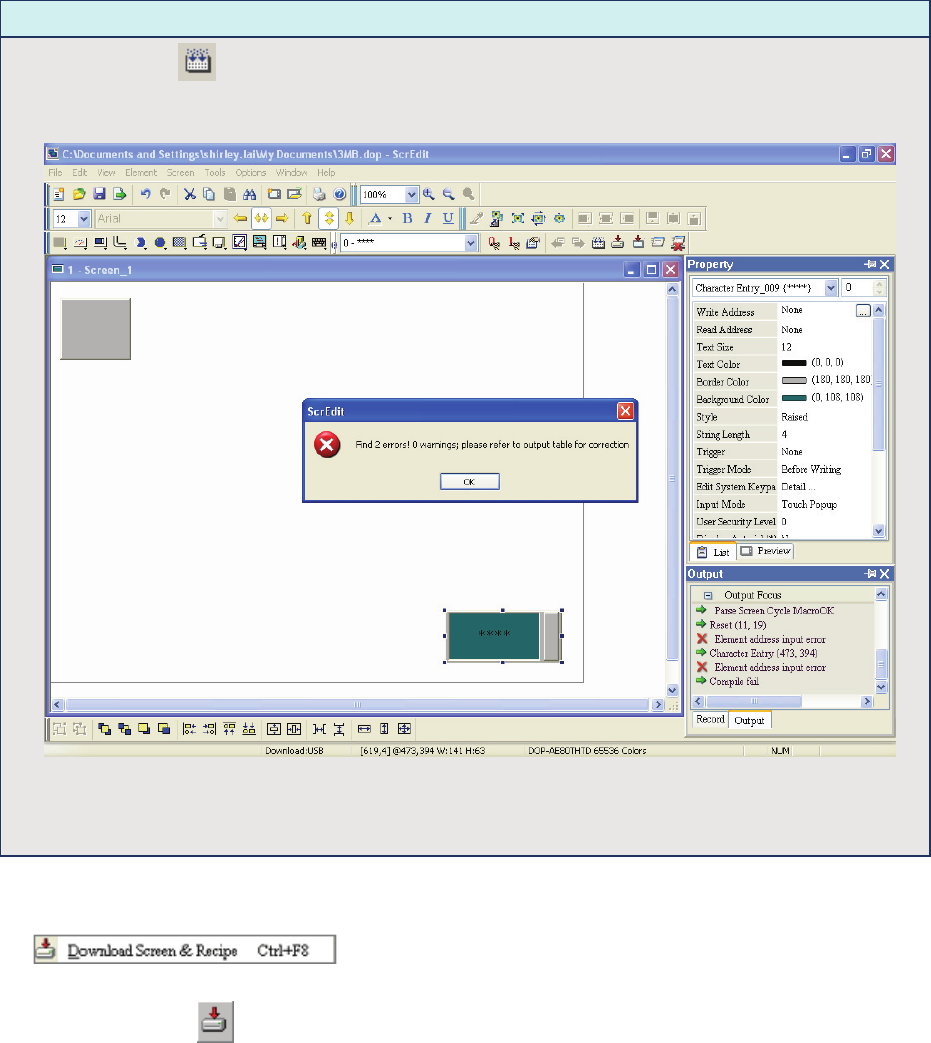This screenshot has width=931, height=1043.
Task: Click the Zoom In magnifier icon
Action: [429, 194]
